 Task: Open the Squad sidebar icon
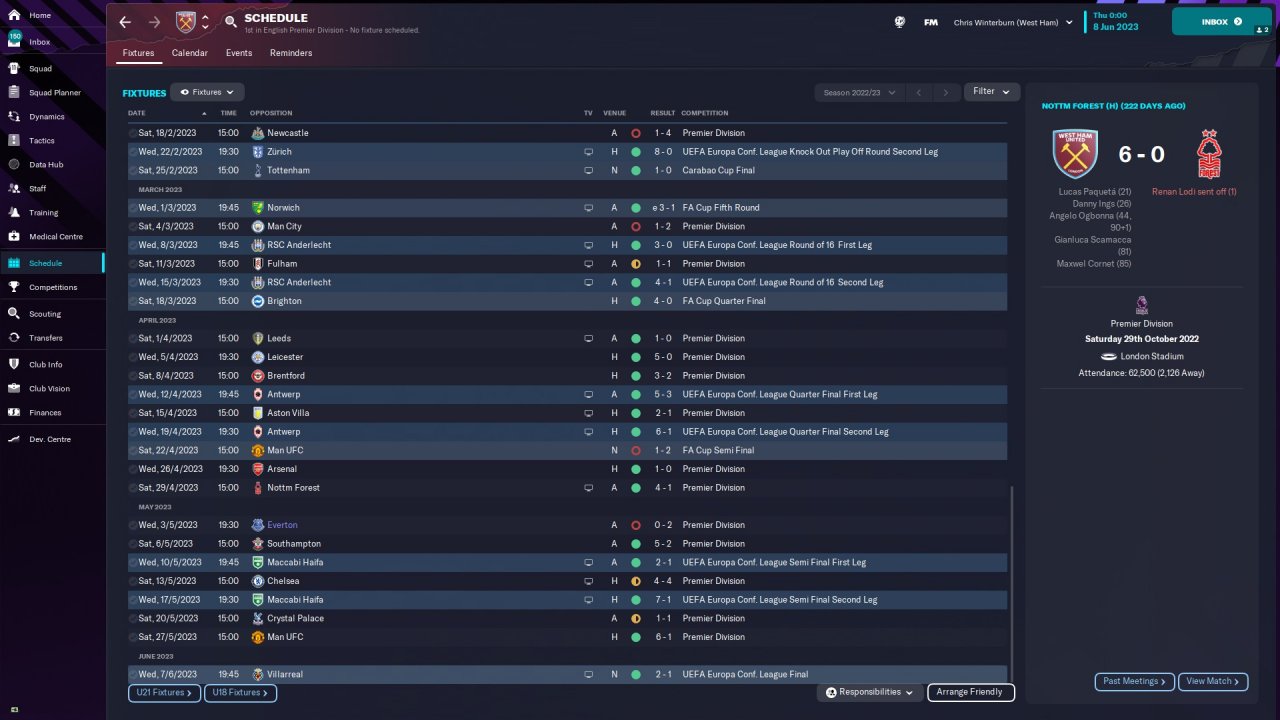[14, 69]
